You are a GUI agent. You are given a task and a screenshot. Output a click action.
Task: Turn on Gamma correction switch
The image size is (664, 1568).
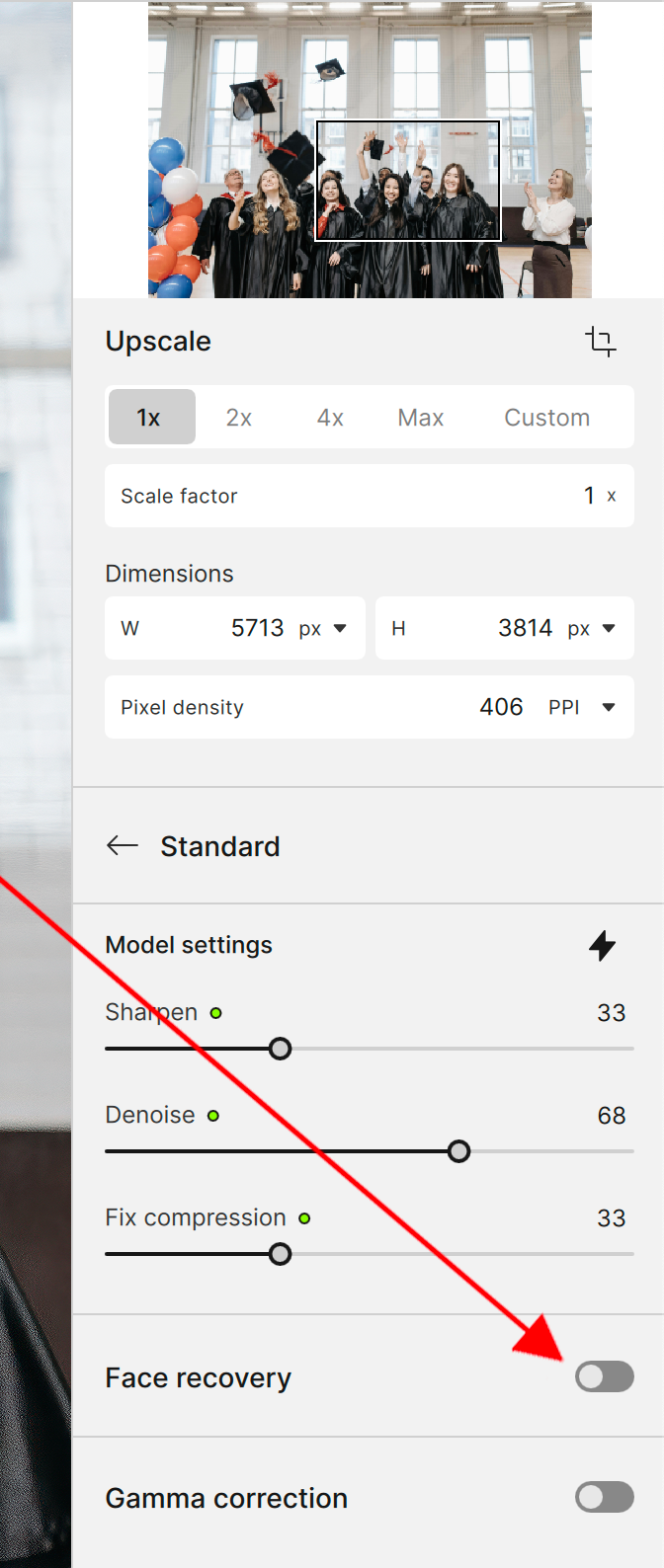tap(604, 1497)
